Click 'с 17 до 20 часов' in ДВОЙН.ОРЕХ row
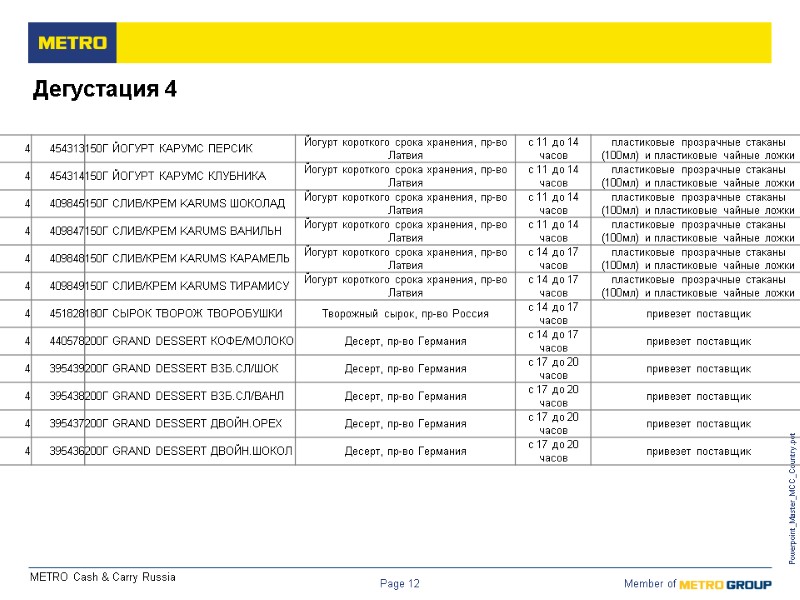Image resolution: width=800 pixels, height=600 pixels. [x=553, y=424]
